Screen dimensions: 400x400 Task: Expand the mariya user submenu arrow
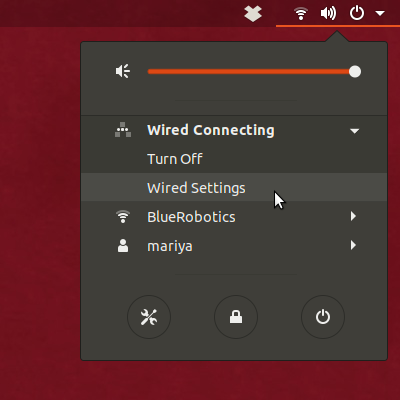coord(353,245)
